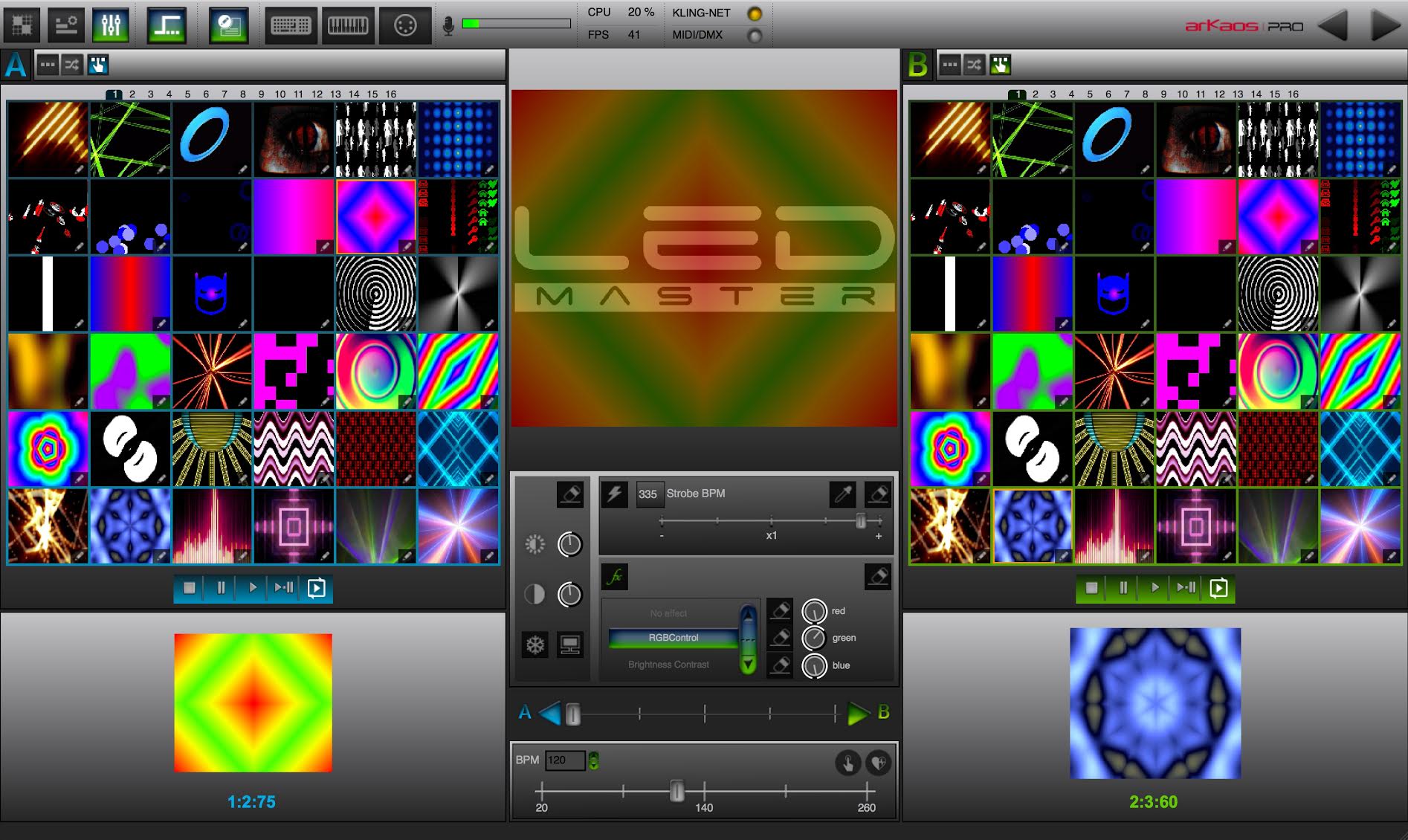Click the red knob in RGBControl
This screenshot has height=840, width=1408.
[x=815, y=611]
